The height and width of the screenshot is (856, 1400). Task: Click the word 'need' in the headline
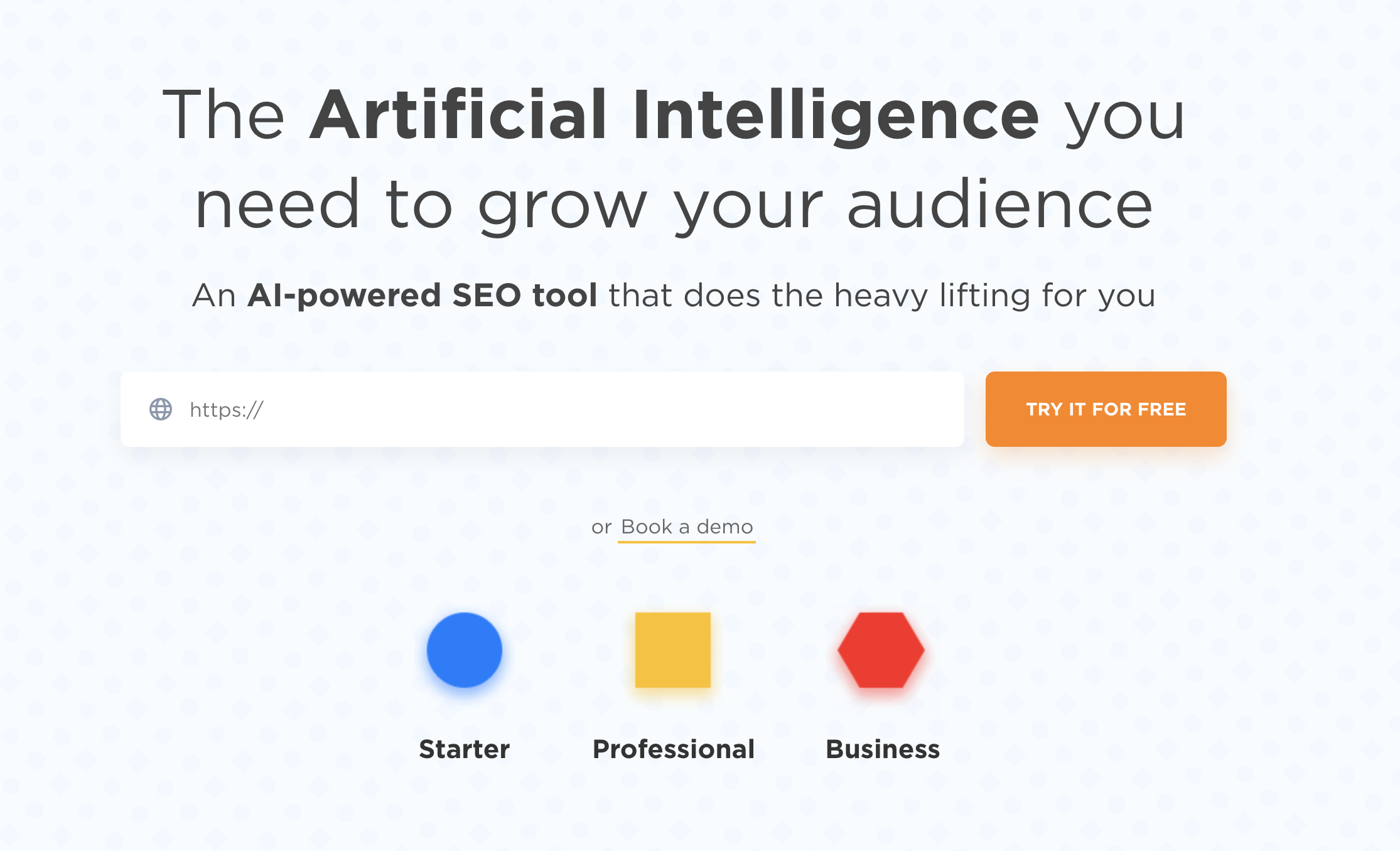click(277, 205)
